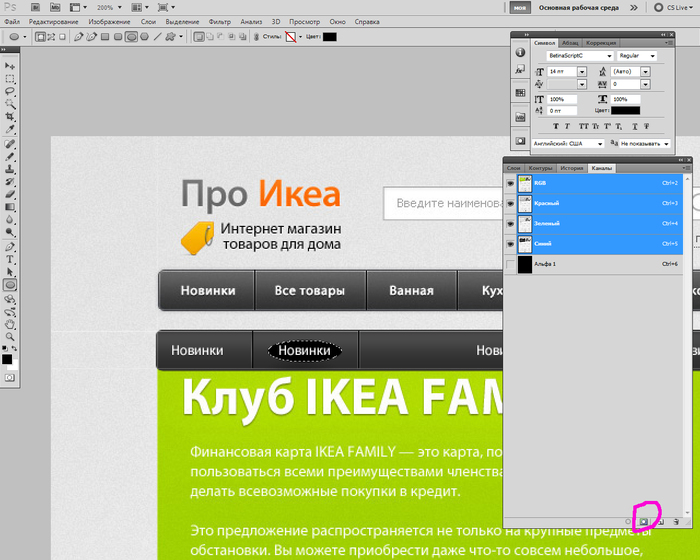Click the toolbox foreground color swatch

click(x=7, y=359)
